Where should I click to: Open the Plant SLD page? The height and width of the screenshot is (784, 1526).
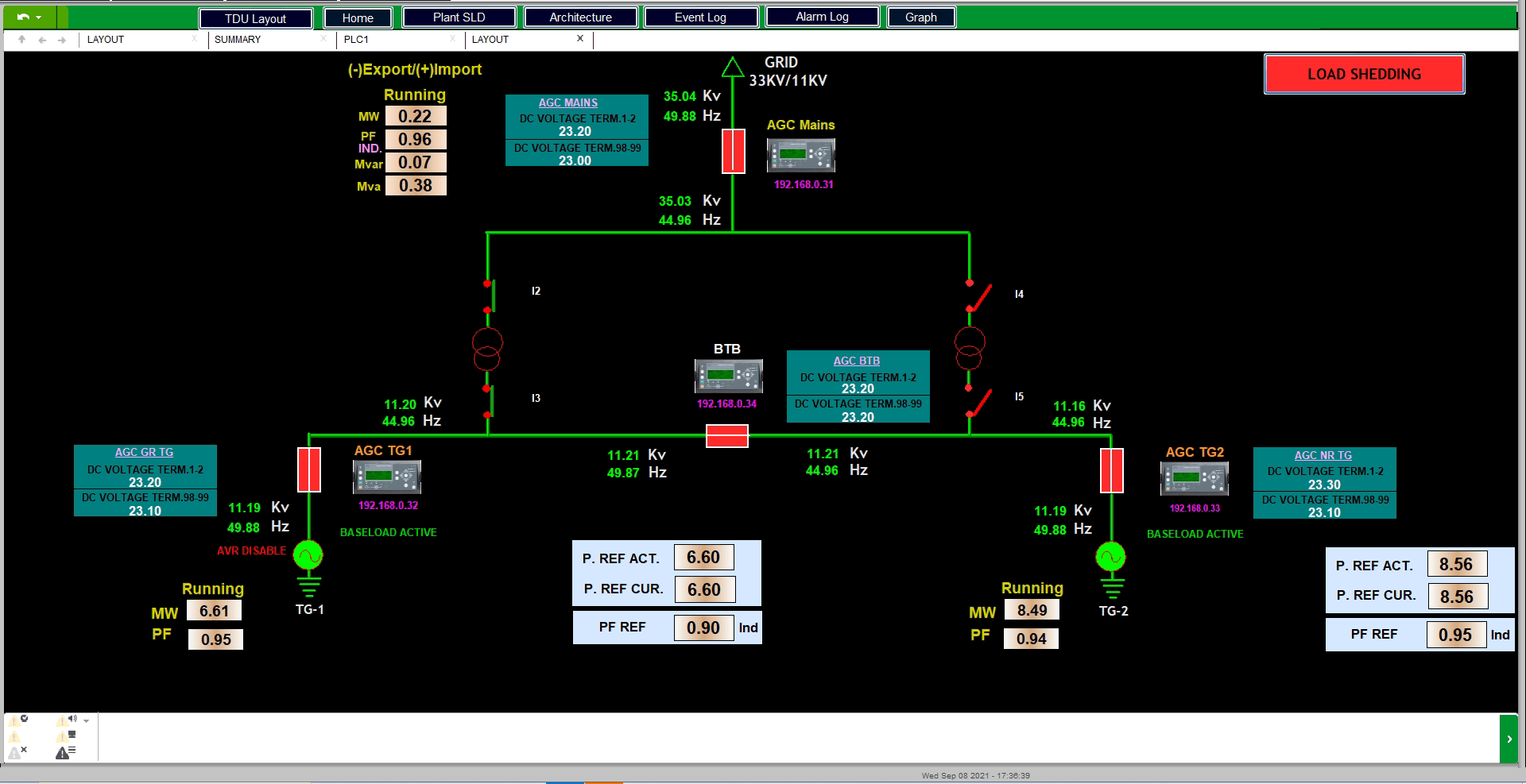(459, 17)
